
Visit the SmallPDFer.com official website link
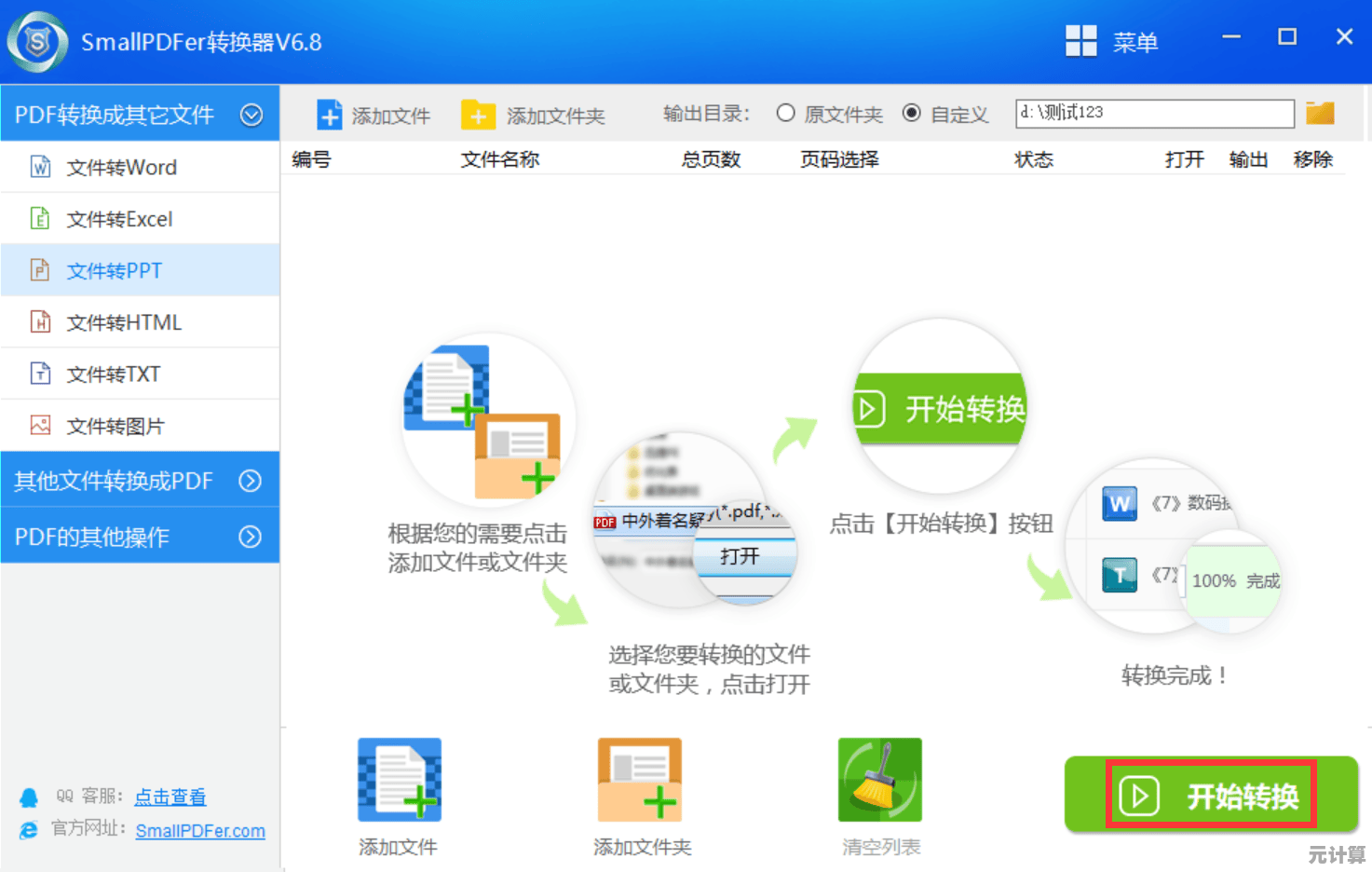(200, 830)
